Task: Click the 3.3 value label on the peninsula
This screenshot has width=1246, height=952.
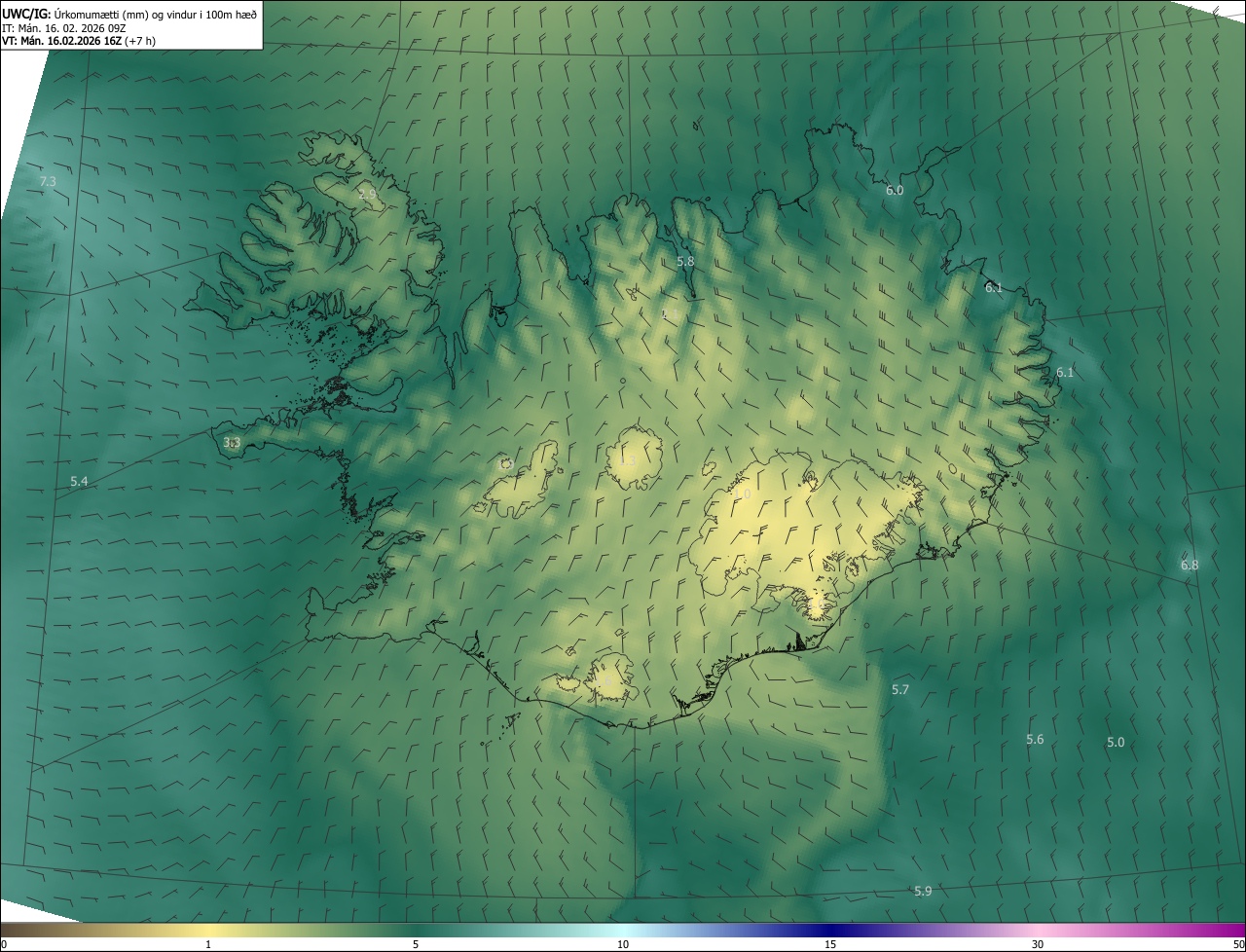Action: coord(232,443)
